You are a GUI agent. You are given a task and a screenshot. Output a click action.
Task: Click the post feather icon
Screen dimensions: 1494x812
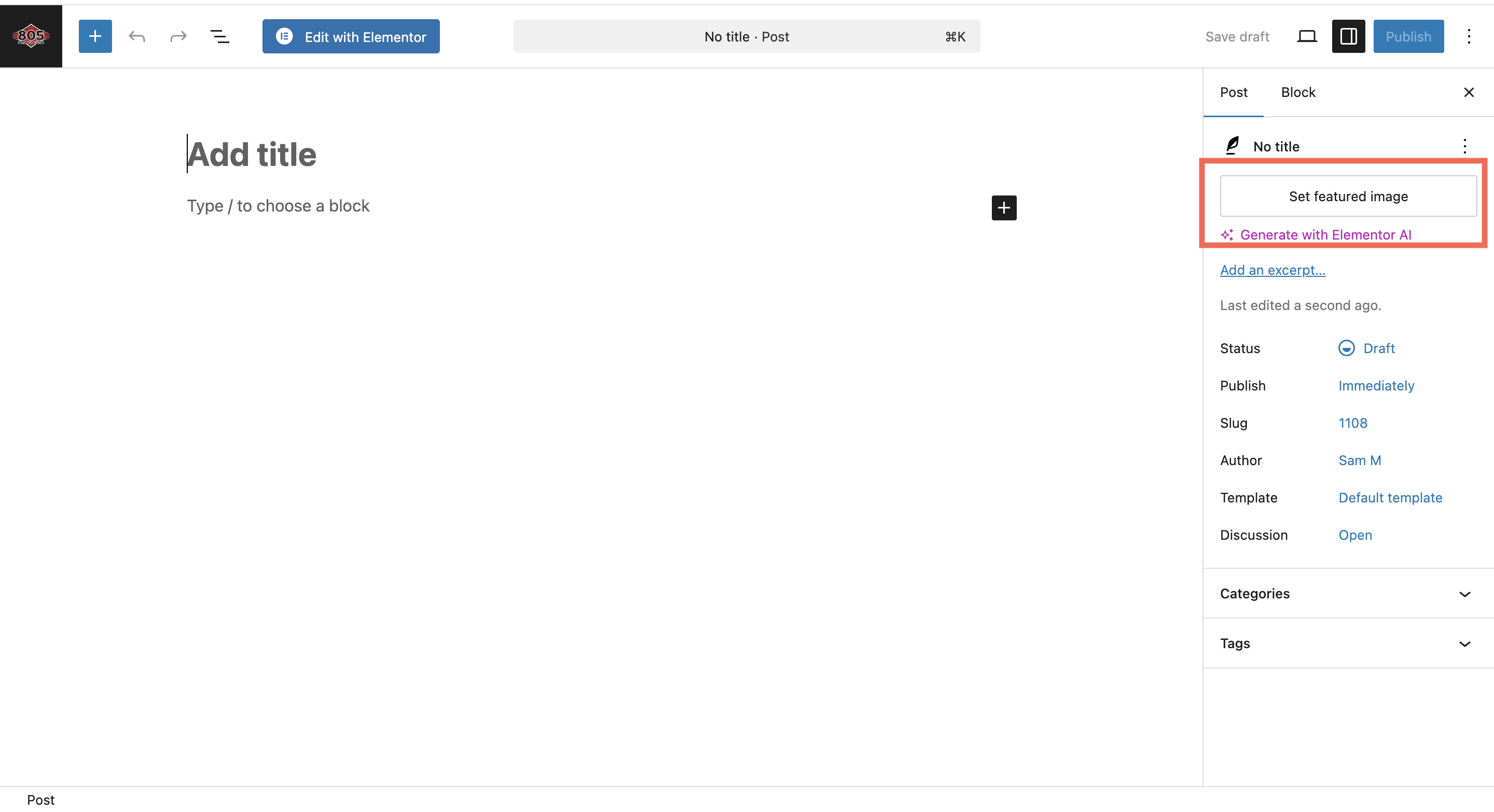pos(1232,146)
